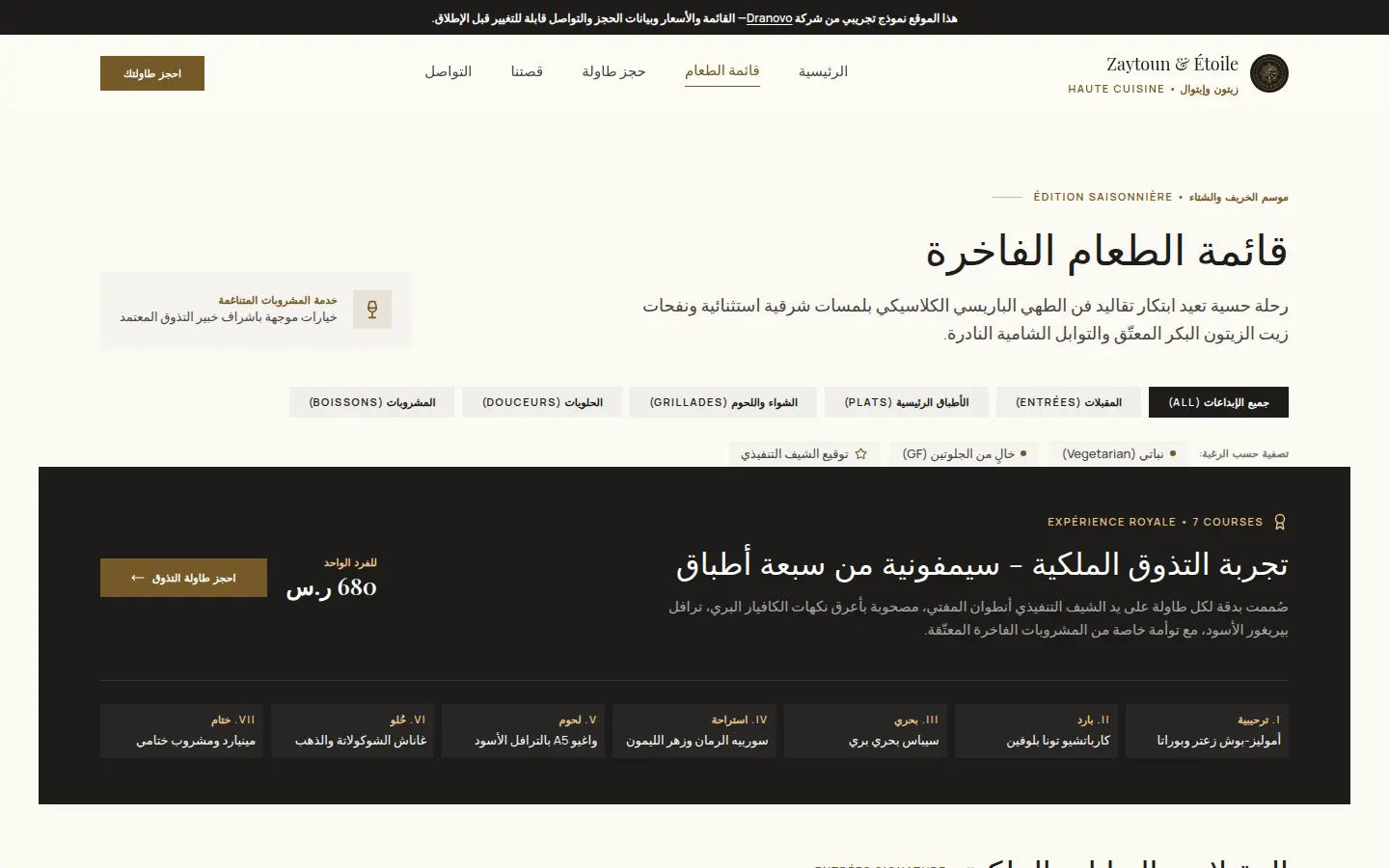Show the الشواء واللحوم (GRILLADES) category
The width and height of the screenshot is (1389, 868).
pyautogui.click(x=723, y=402)
